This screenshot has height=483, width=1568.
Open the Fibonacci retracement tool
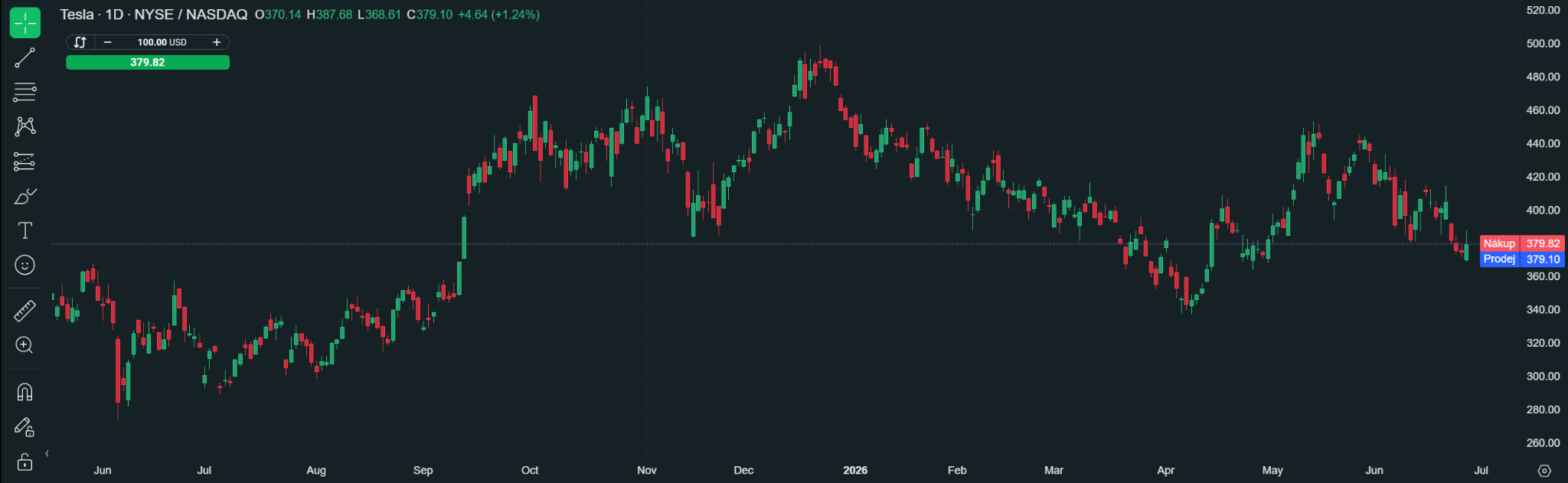[24, 93]
